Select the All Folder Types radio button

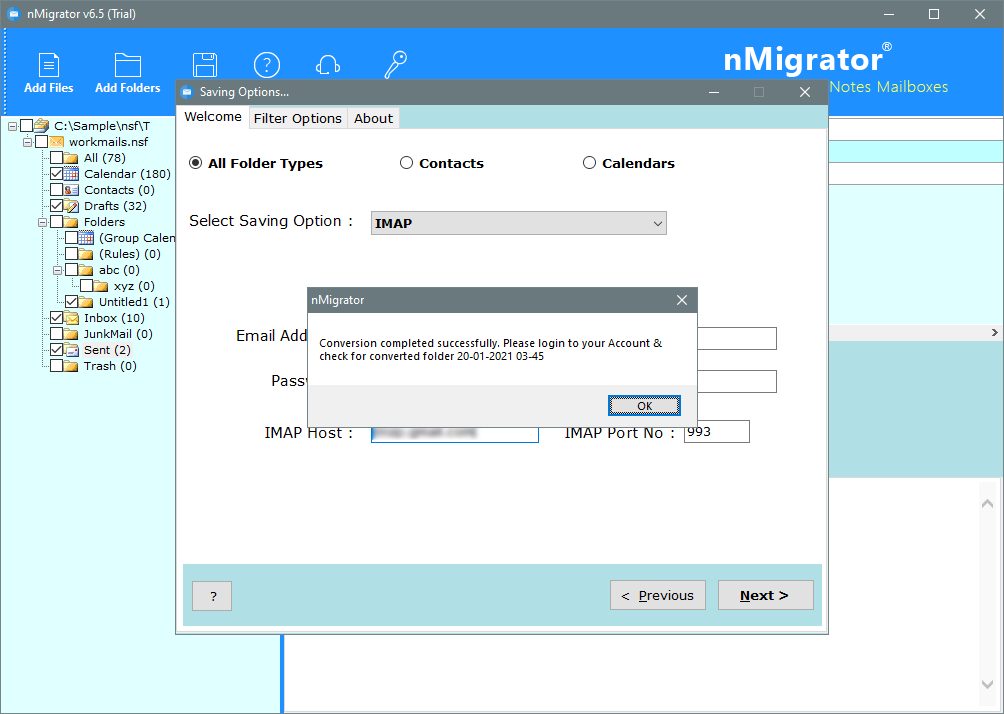tap(195, 163)
